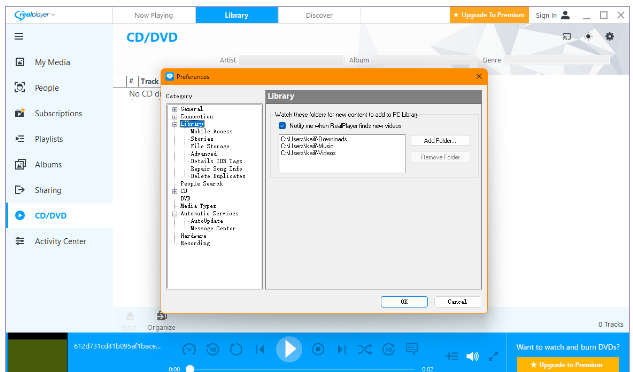This screenshot has width=633, height=372.
Task: Expand the CD category node
Action: 175,191
